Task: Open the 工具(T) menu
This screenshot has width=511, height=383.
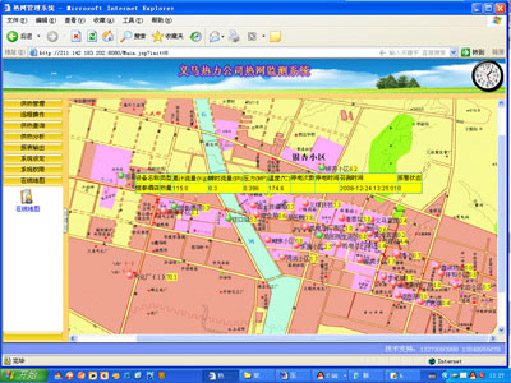Action: [133, 21]
